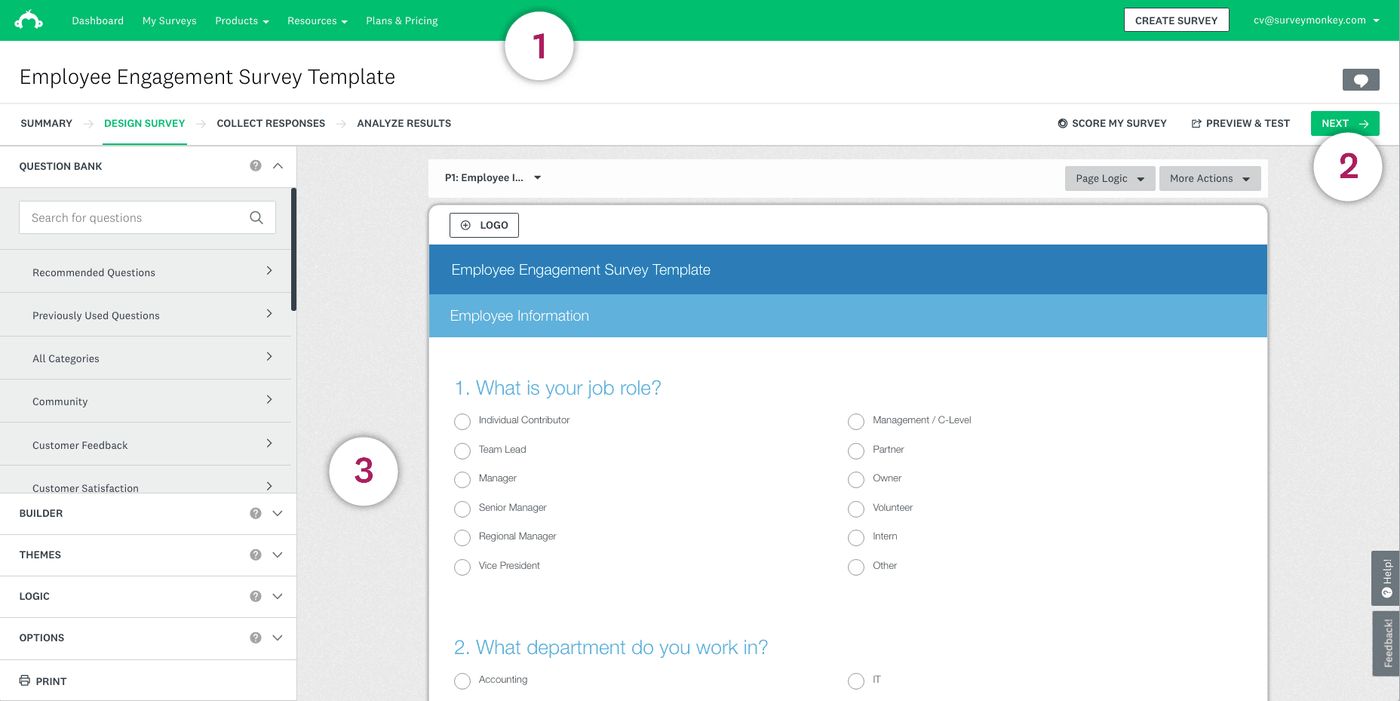Image resolution: width=1400 pixels, height=701 pixels.
Task: Open the More Actions dropdown
Action: click(x=1209, y=179)
